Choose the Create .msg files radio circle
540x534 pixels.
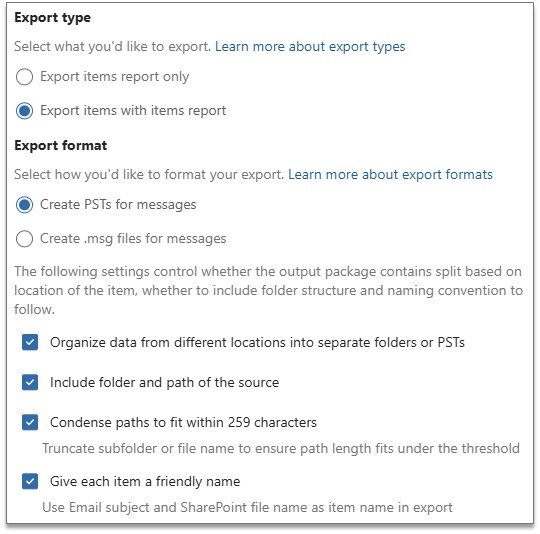click(x=24, y=239)
